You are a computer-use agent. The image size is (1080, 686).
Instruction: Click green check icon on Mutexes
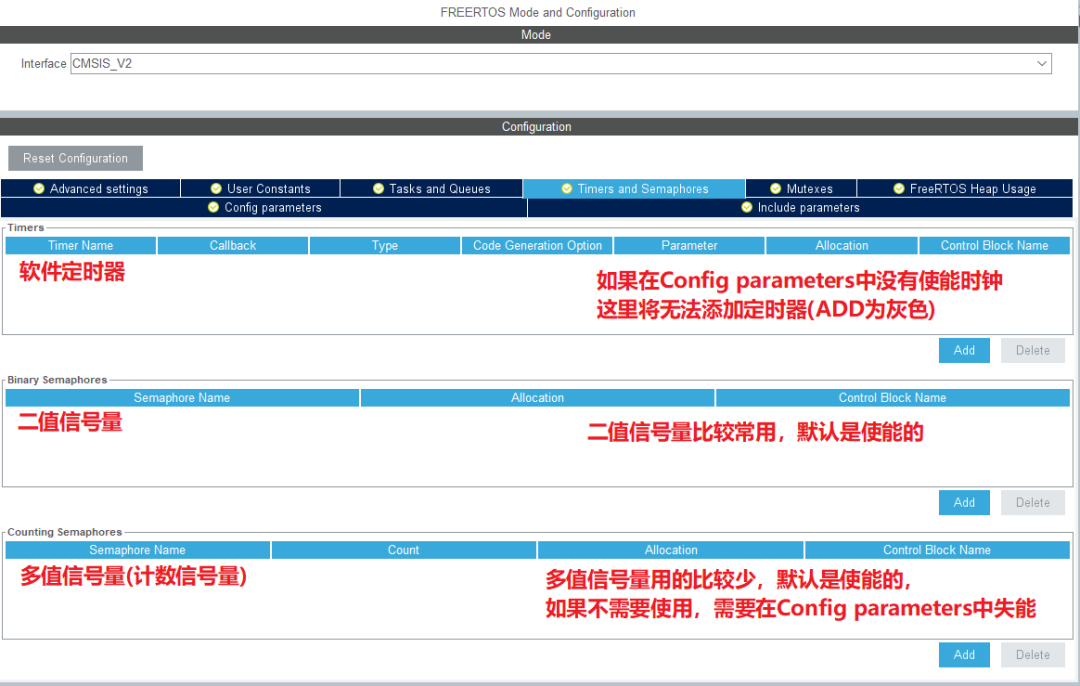[776, 189]
